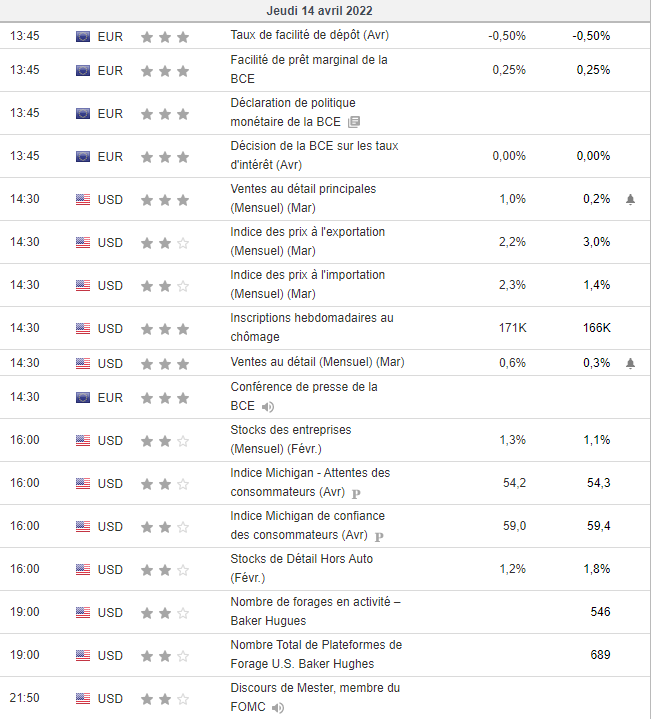Click the alert bell for Ventes au détail (Mensuel)
Viewport: 654px width, 719px height.
pyautogui.click(x=630, y=363)
